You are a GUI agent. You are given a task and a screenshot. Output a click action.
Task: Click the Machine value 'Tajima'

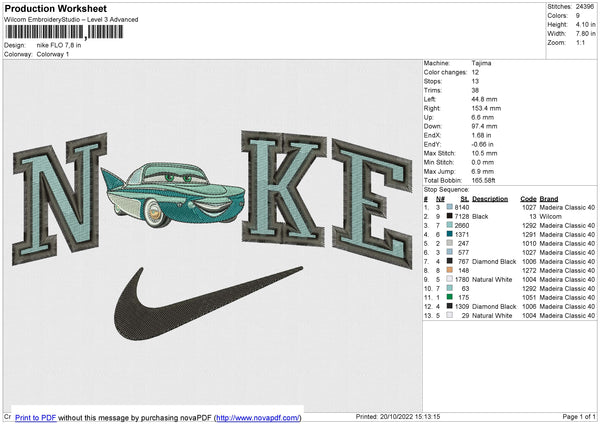[481, 63]
